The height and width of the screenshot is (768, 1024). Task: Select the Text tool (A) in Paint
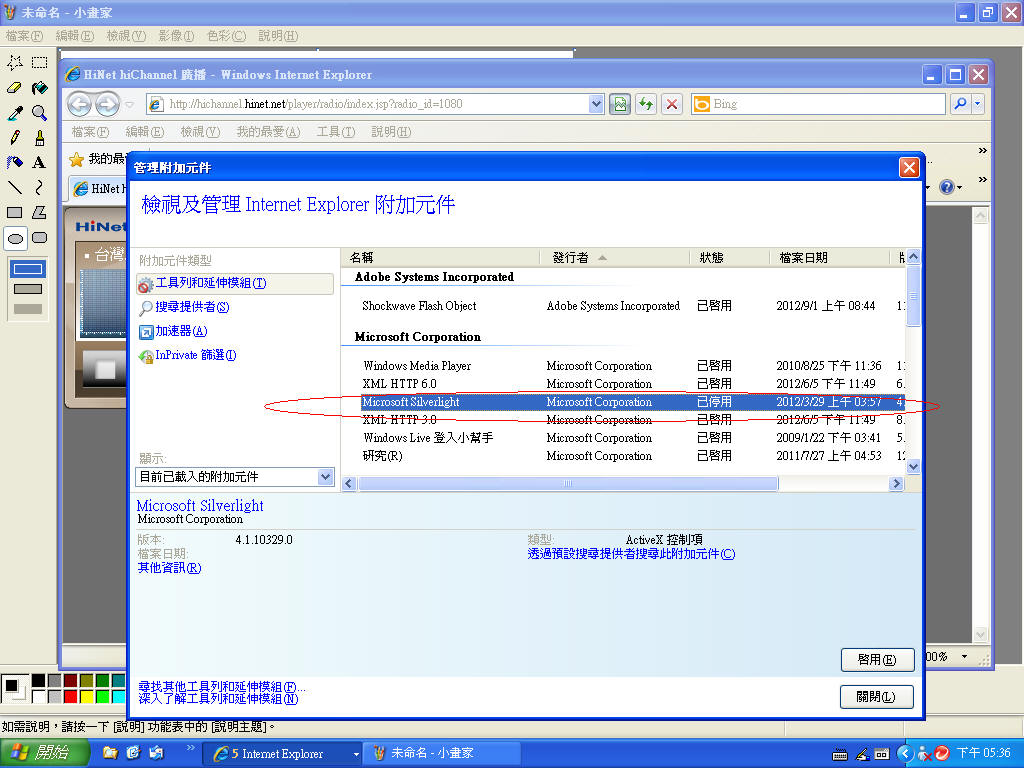pyautogui.click(x=40, y=163)
